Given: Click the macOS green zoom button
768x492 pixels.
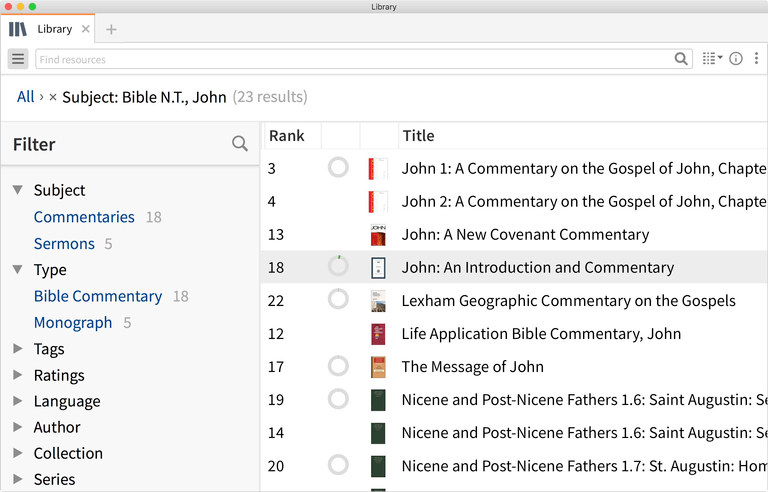Looking at the screenshot, I should click(x=32, y=6).
